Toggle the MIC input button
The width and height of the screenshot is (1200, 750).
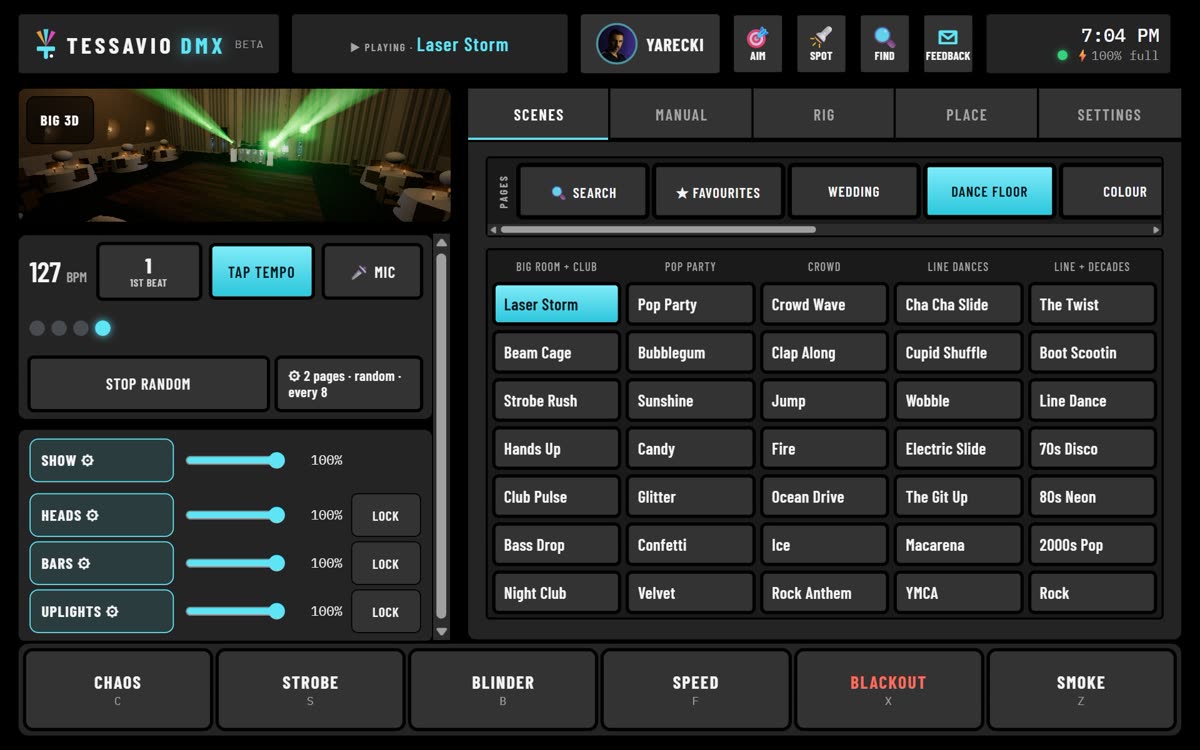[372, 272]
